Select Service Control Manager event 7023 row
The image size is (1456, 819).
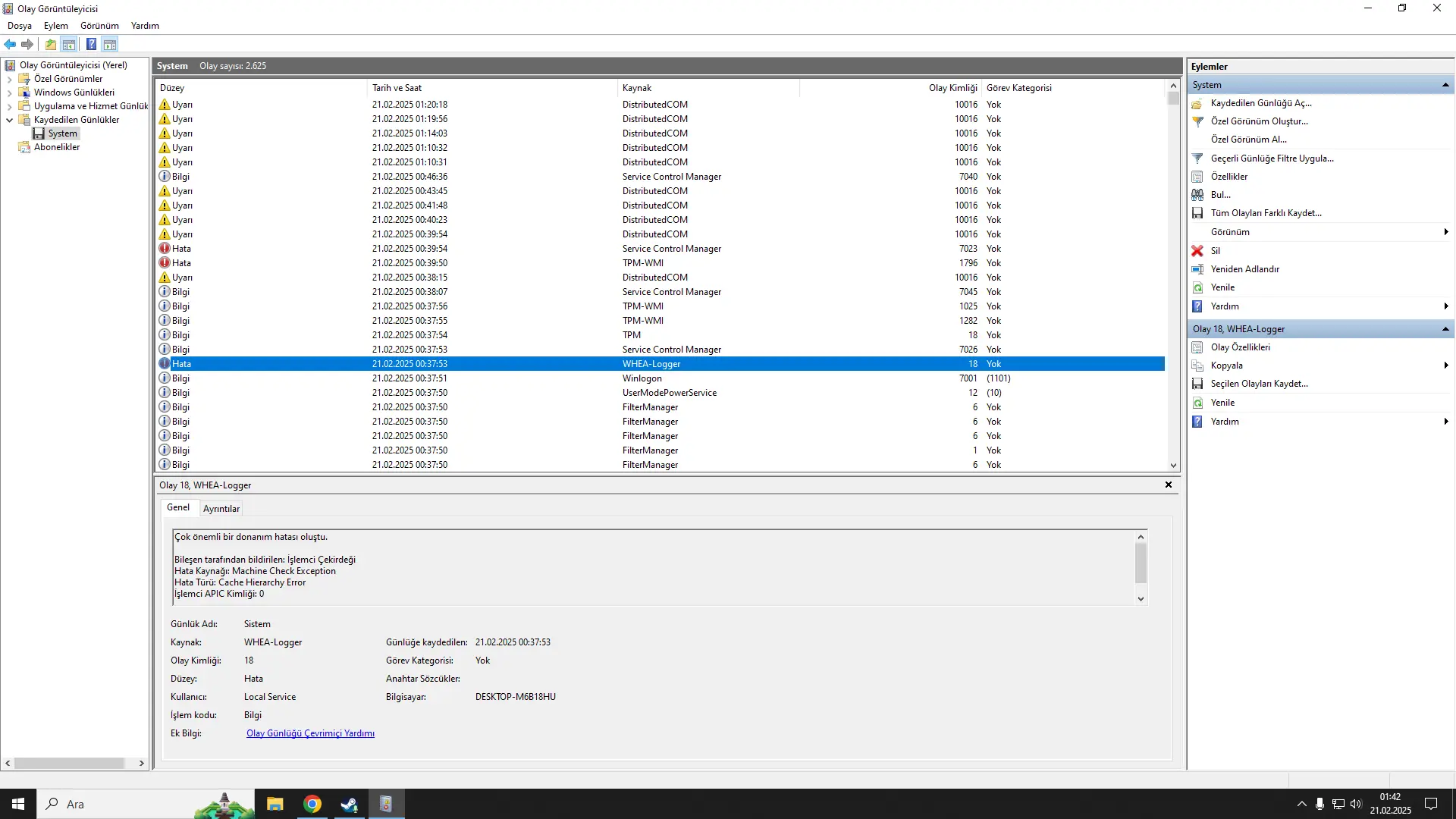660,249
